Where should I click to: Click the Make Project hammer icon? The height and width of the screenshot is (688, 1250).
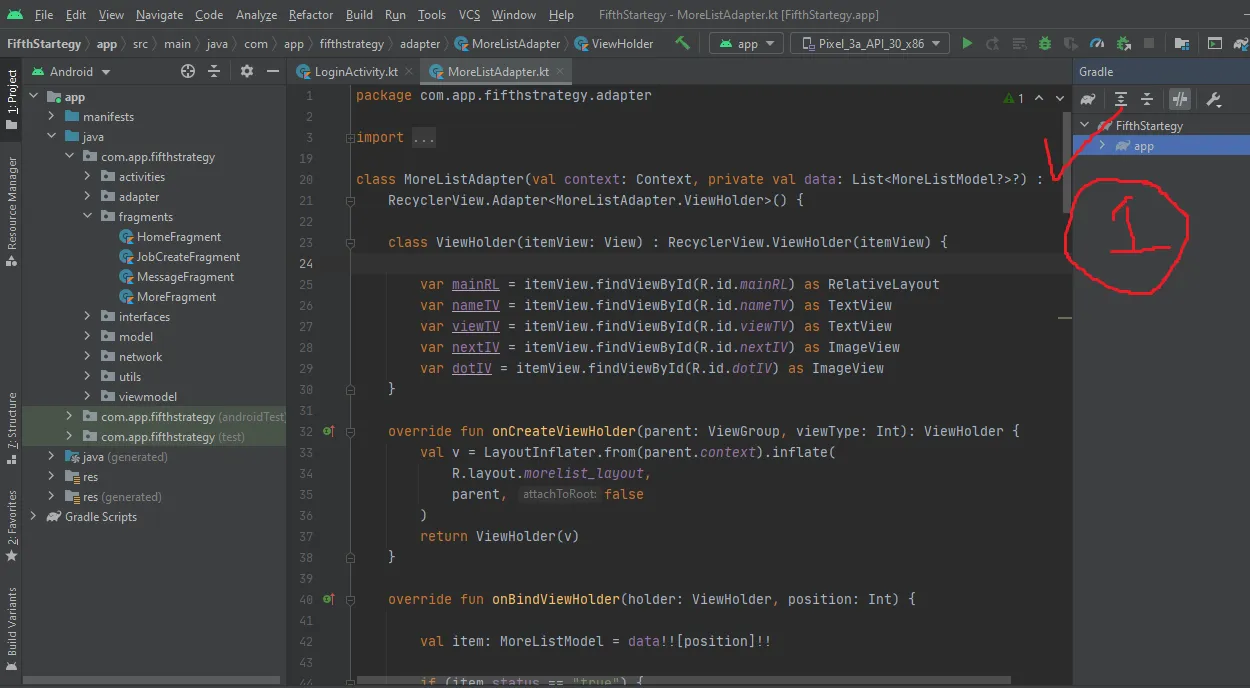point(682,43)
